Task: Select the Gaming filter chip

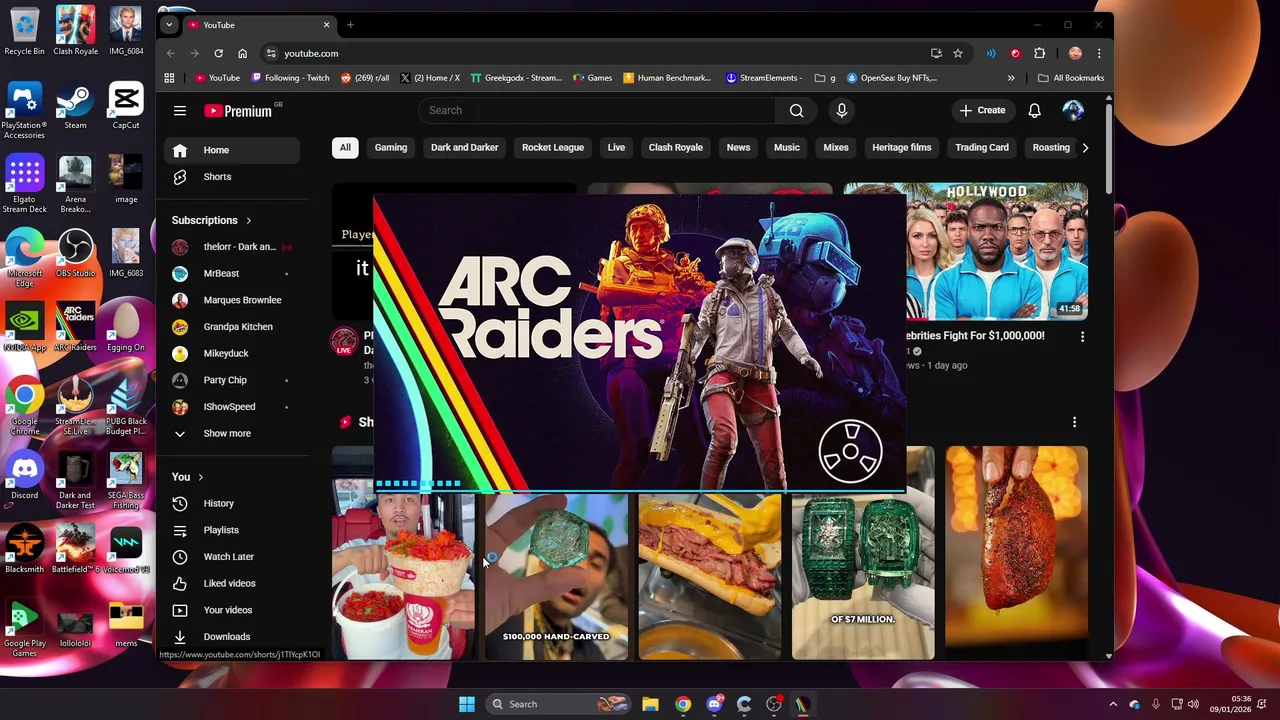Action: (x=391, y=148)
